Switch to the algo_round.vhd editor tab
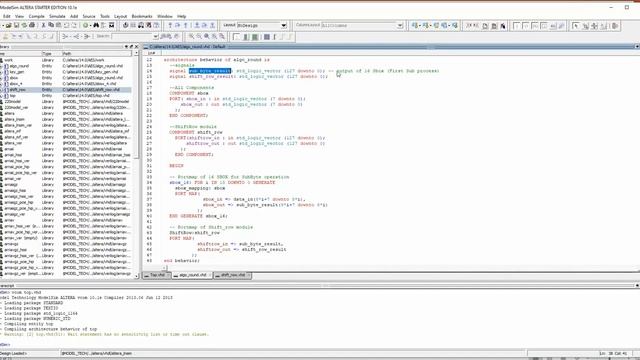 pos(192,276)
